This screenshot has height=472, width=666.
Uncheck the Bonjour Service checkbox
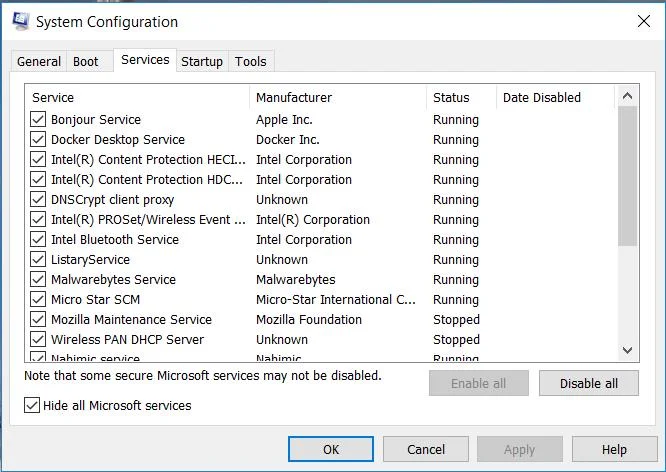38,119
